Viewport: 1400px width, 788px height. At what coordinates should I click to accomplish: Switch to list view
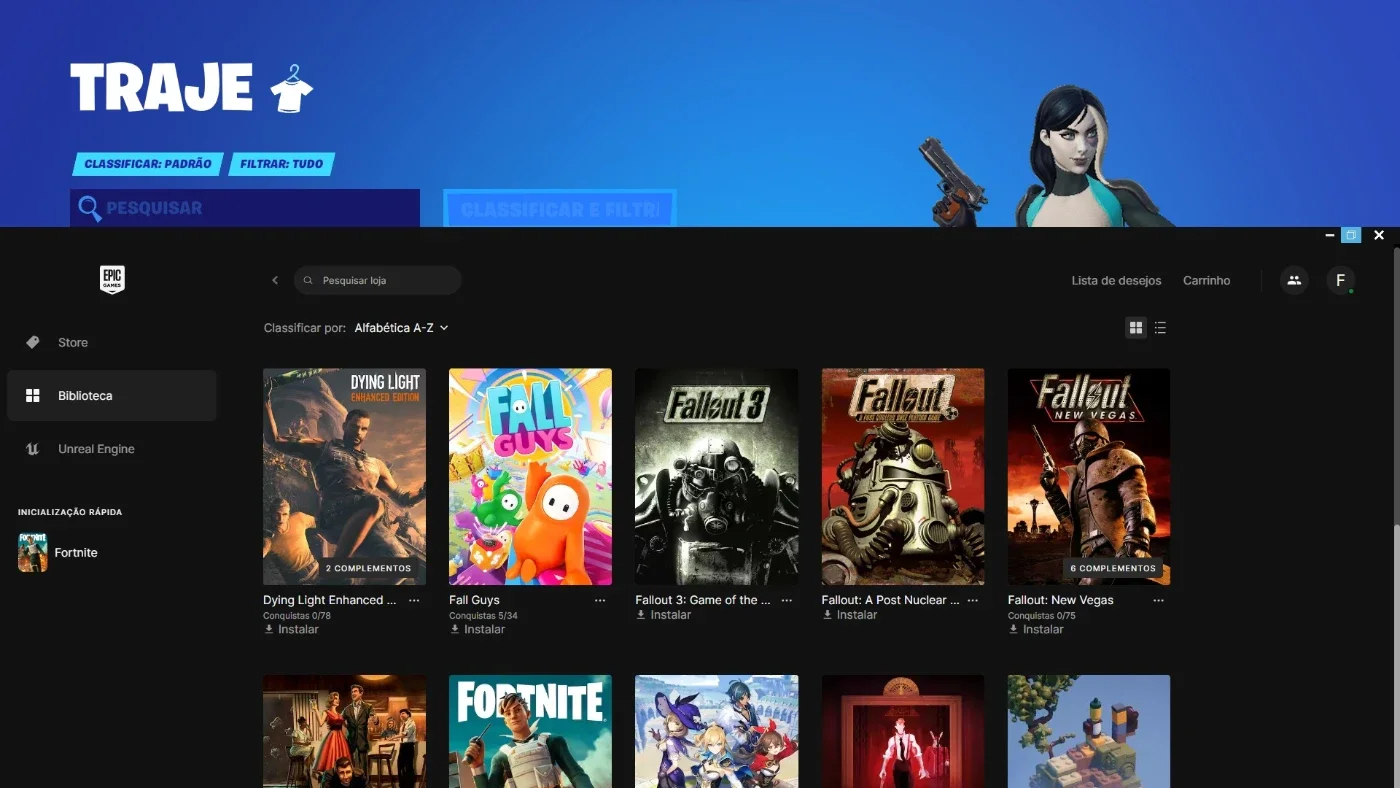(1160, 328)
